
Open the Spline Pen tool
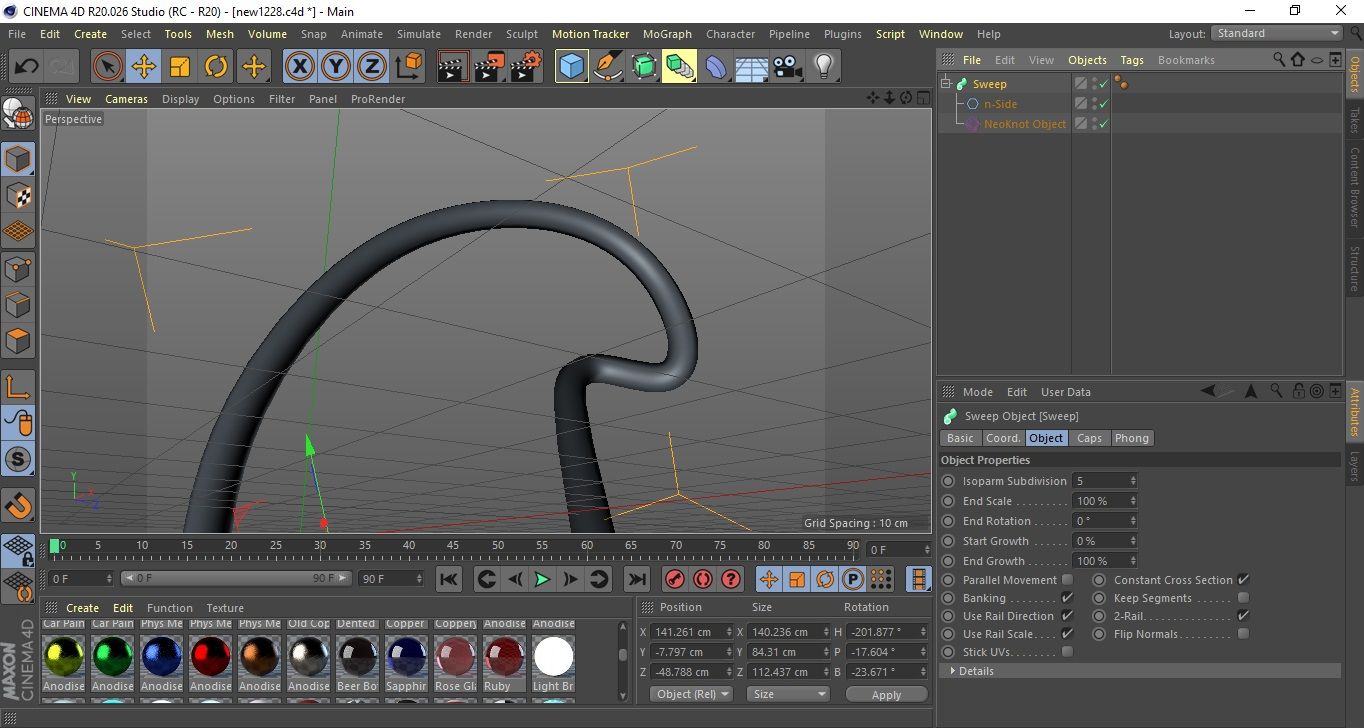pos(607,67)
